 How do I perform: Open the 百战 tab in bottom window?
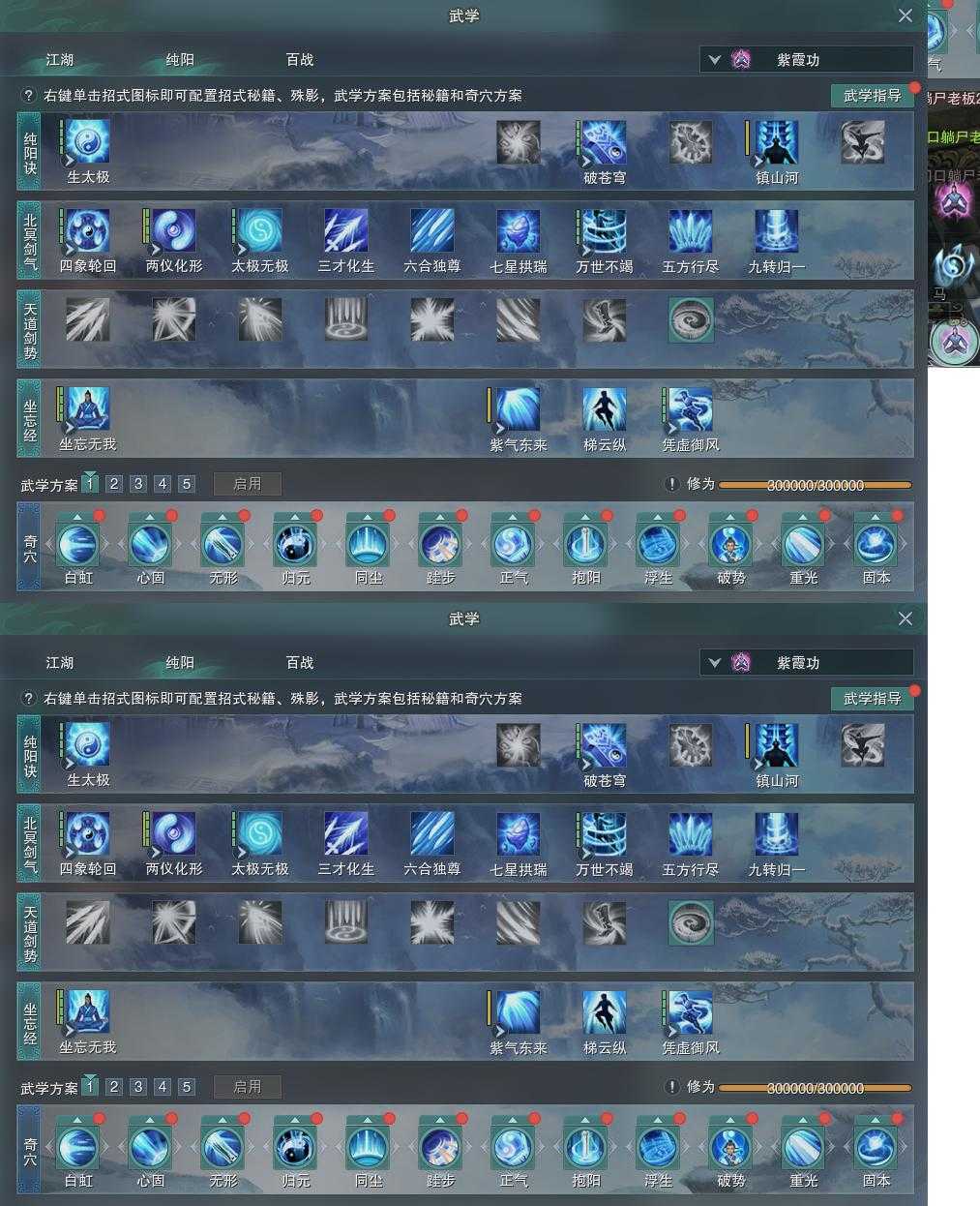(x=300, y=663)
